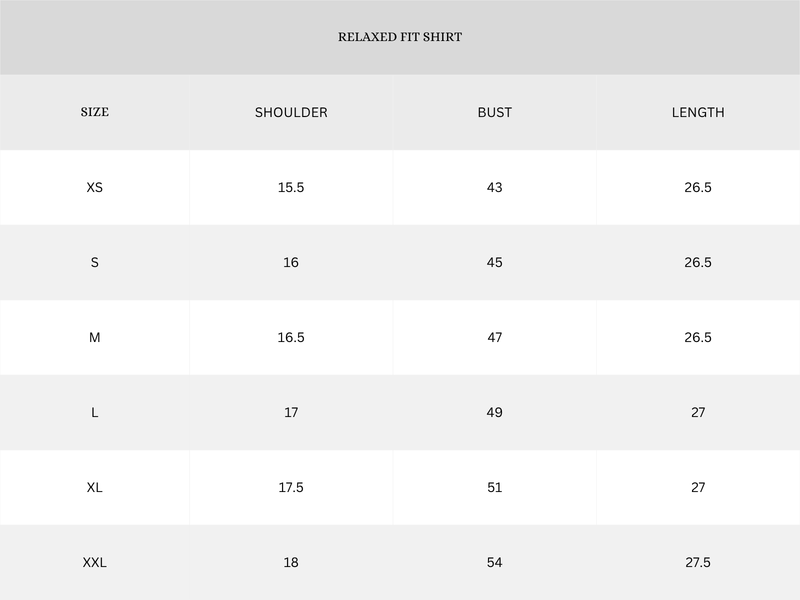Click the RELAXED FIT SHIRT title
800x600 pixels.
(400, 37)
